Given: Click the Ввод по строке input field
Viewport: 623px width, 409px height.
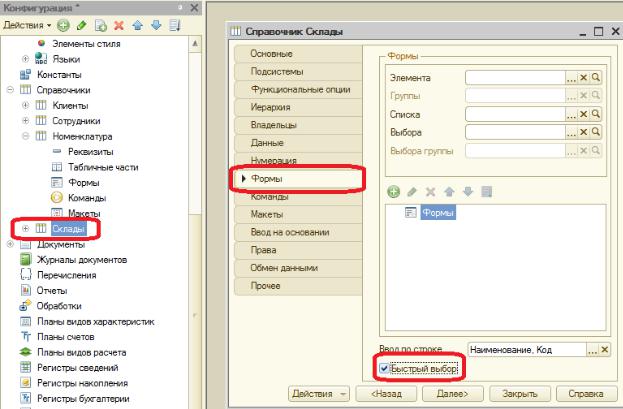Looking at the screenshot, I should [527, 350].
